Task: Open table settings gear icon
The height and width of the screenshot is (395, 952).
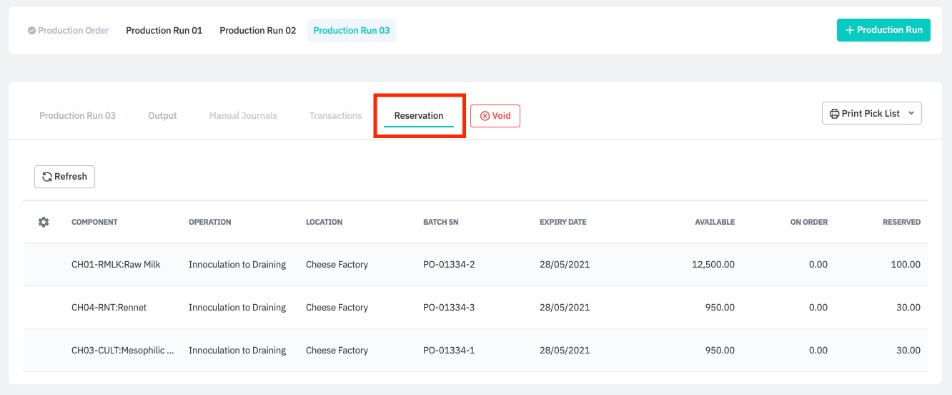Action: coord(43,222)
